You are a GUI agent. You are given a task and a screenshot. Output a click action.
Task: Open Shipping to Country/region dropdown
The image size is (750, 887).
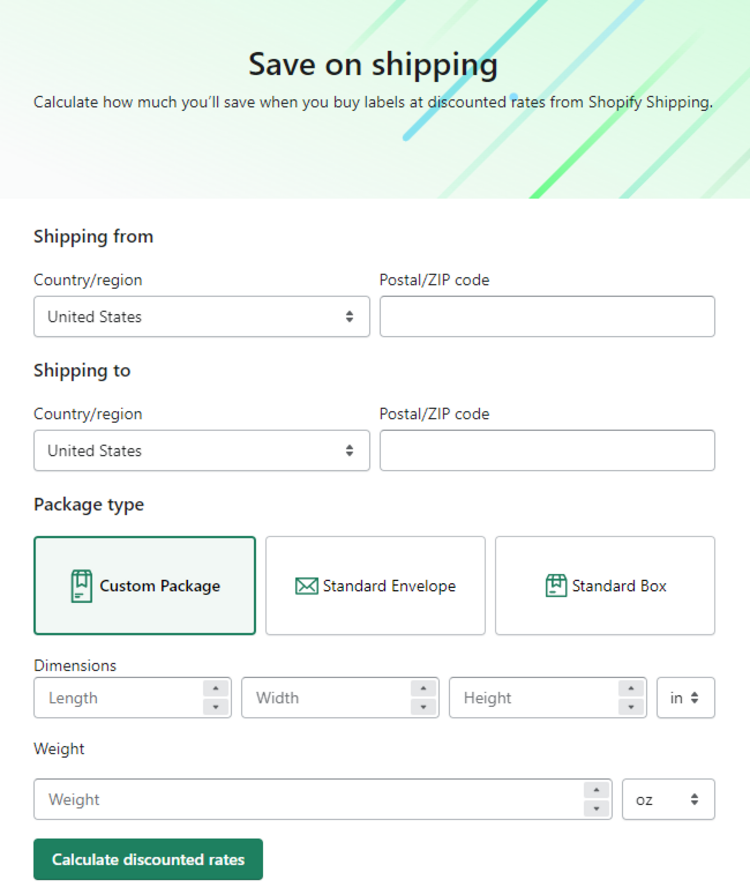201,451
